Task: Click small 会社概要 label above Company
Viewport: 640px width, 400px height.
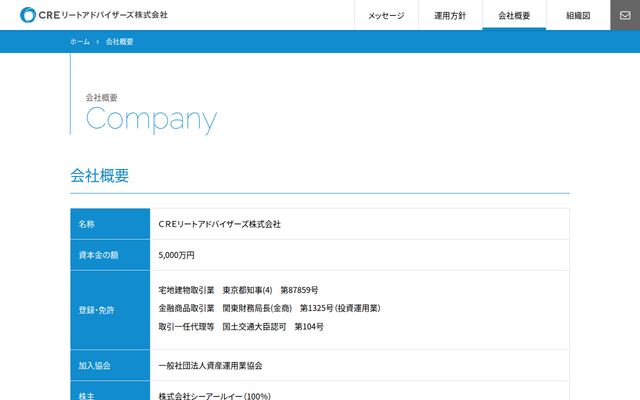Action: click(102, 98)
